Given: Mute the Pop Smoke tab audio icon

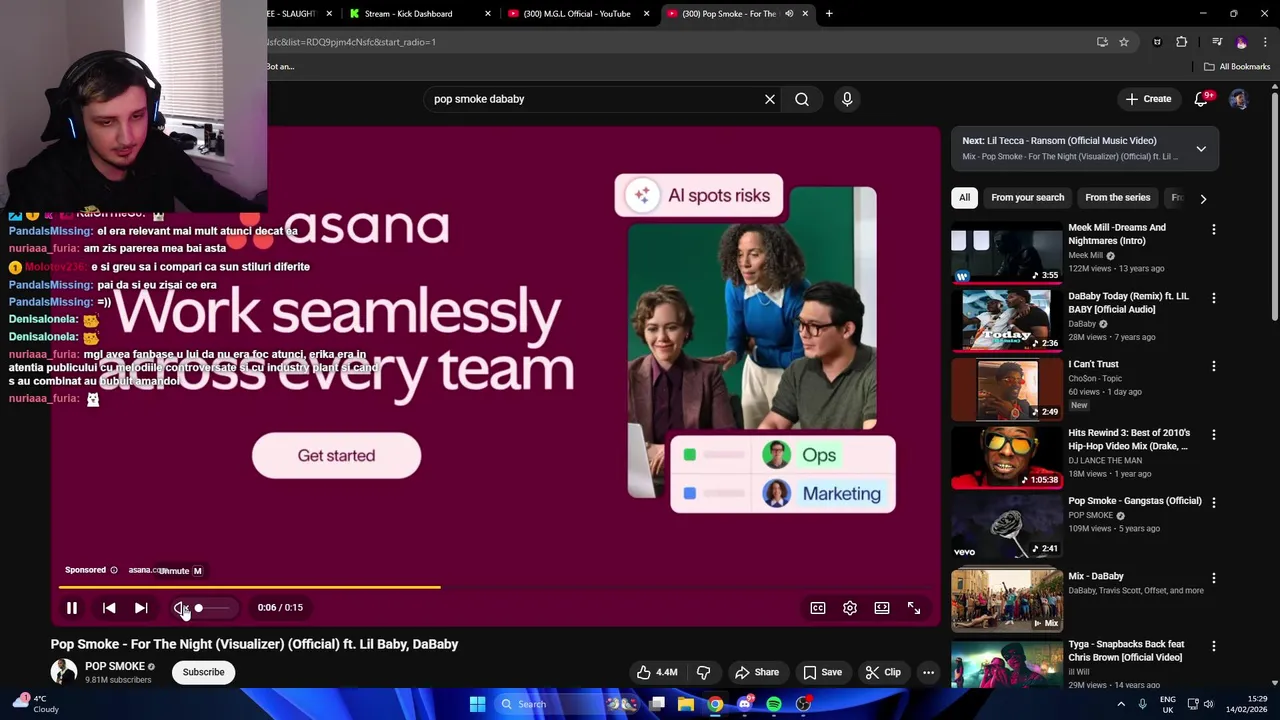Looking at the screenshot, I should [789, 14].
